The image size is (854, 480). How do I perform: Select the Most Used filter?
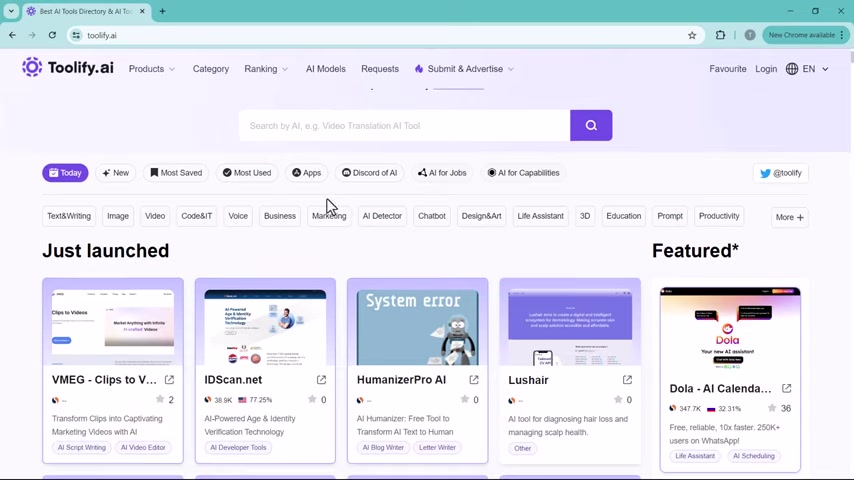point(247,173)
